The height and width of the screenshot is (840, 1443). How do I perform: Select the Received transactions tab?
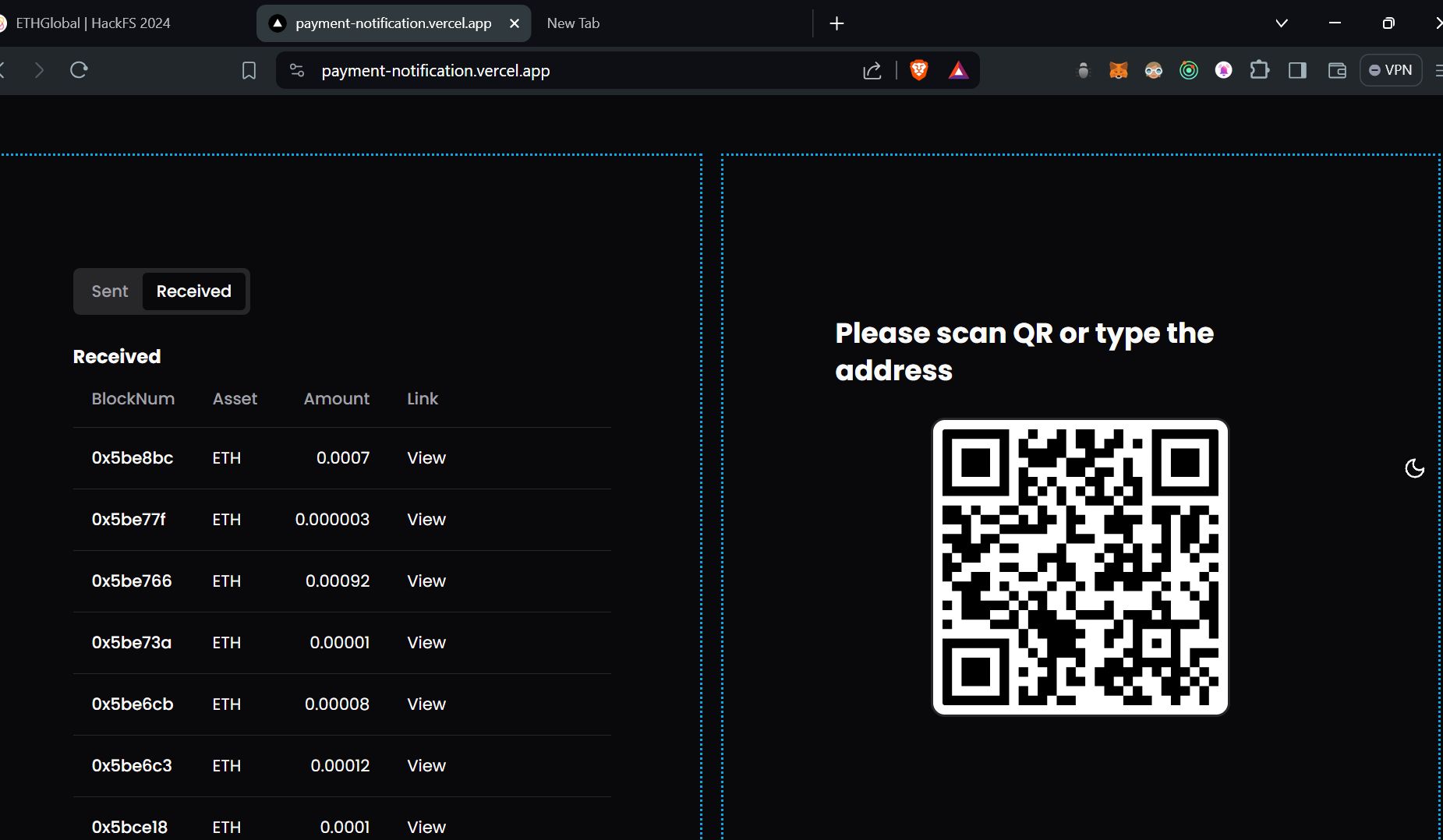194,291
